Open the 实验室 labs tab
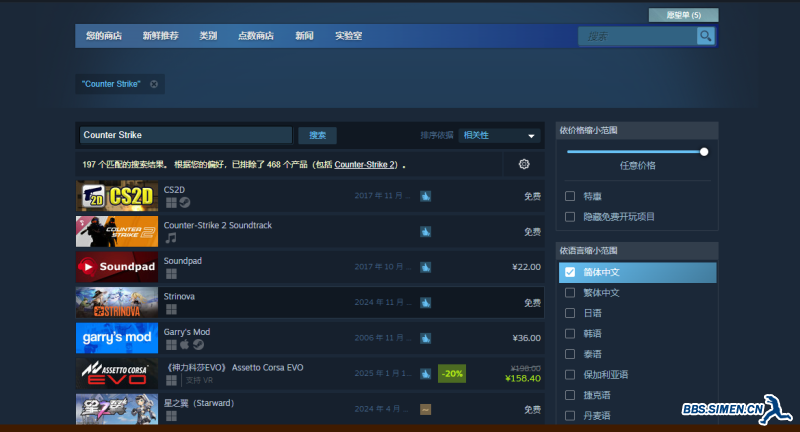The image size is (800, 432). pos(348,36)
